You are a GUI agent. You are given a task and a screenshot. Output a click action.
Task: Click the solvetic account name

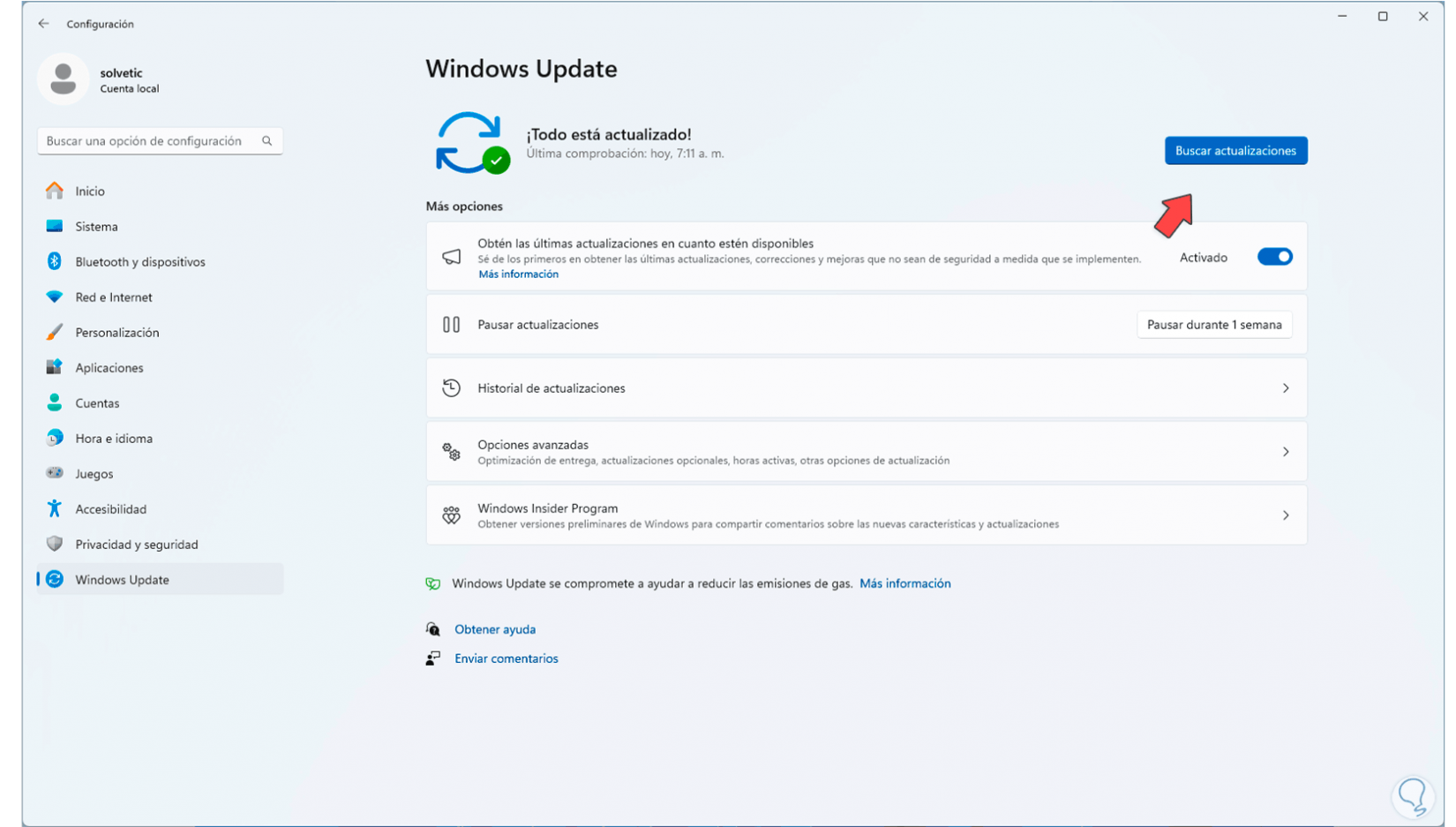121,73
